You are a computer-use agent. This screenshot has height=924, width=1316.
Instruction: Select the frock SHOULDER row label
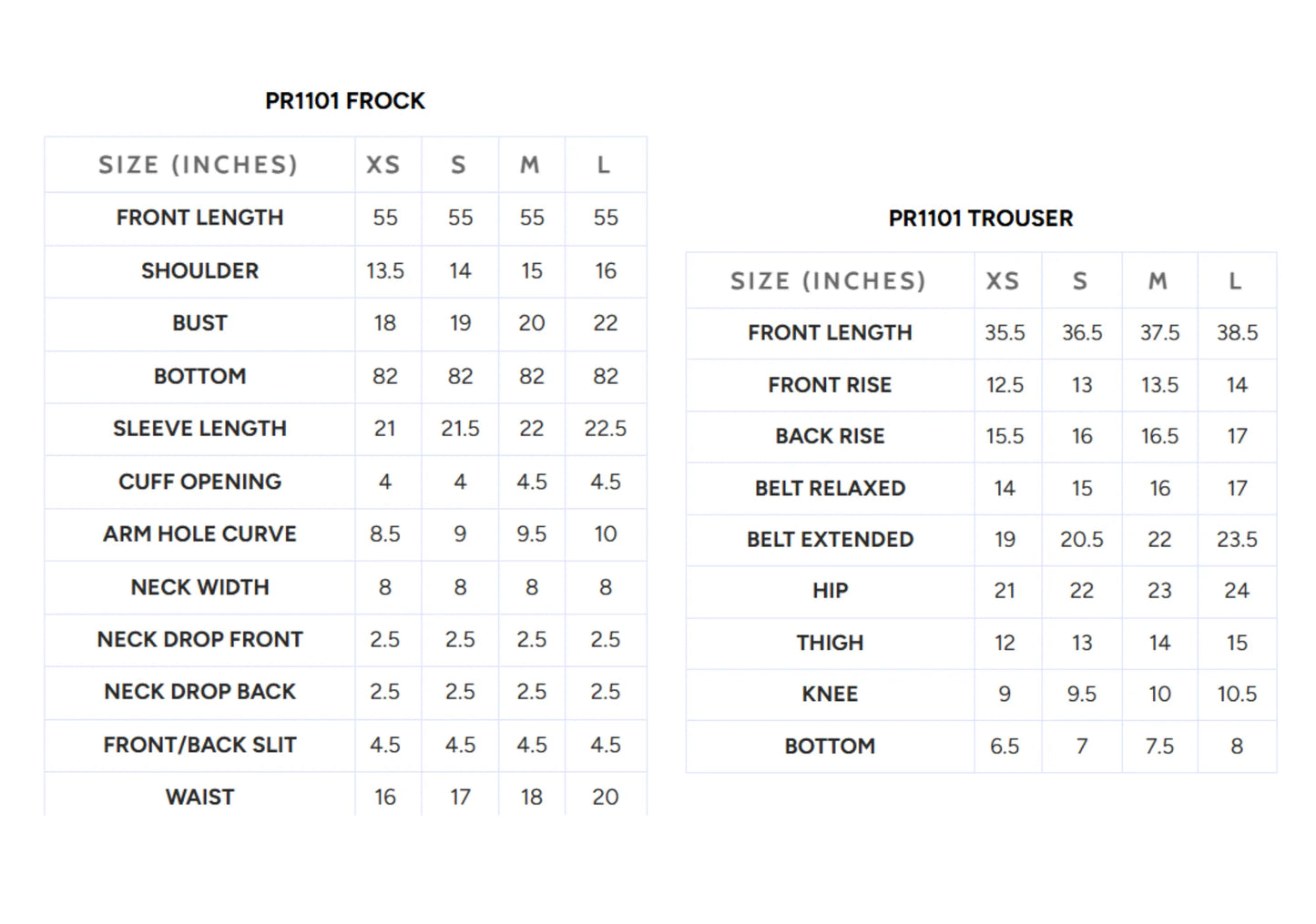pyautogui.click(x=199, y=271)
